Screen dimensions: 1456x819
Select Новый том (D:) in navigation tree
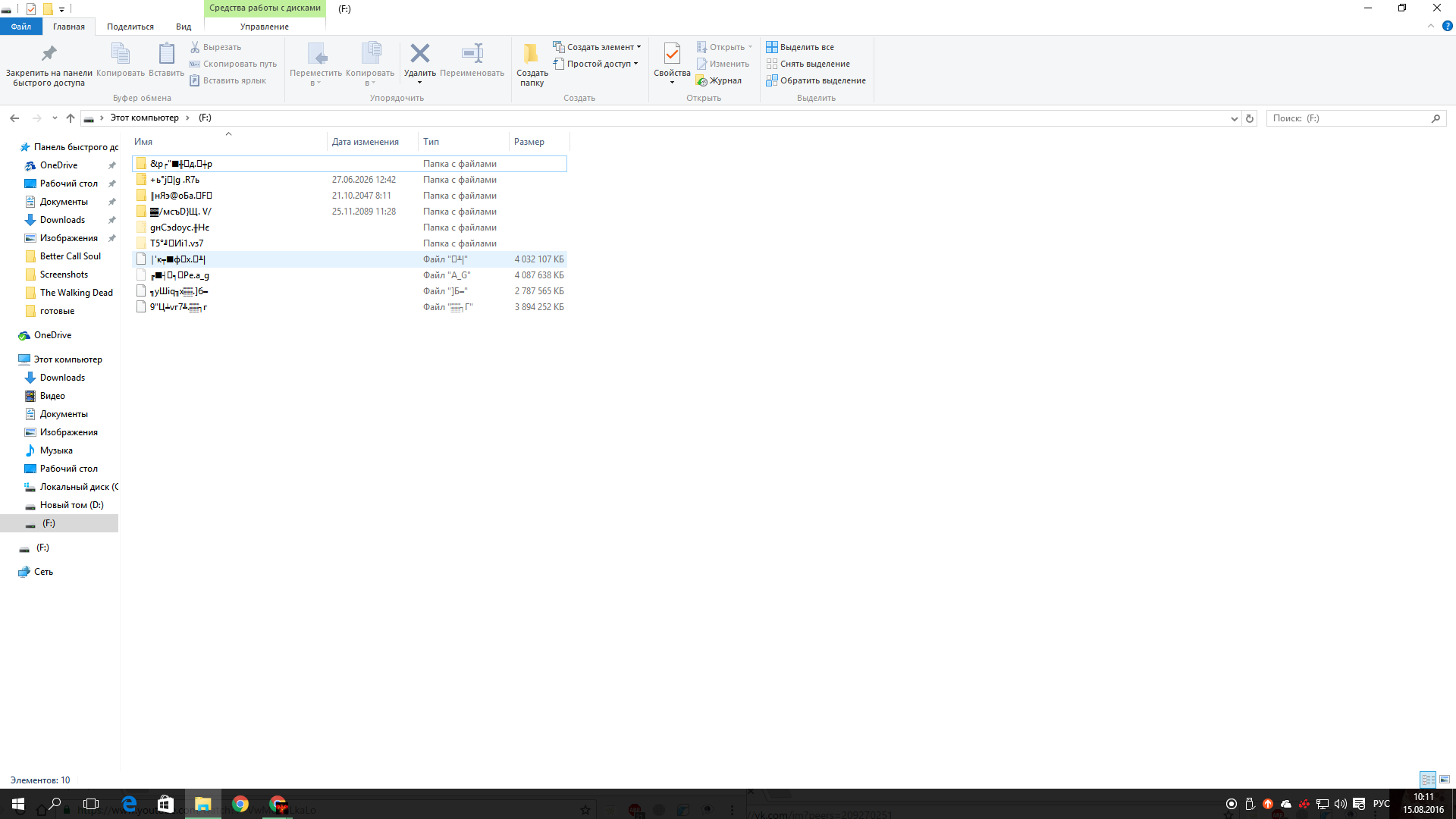[x=71, y=505]
